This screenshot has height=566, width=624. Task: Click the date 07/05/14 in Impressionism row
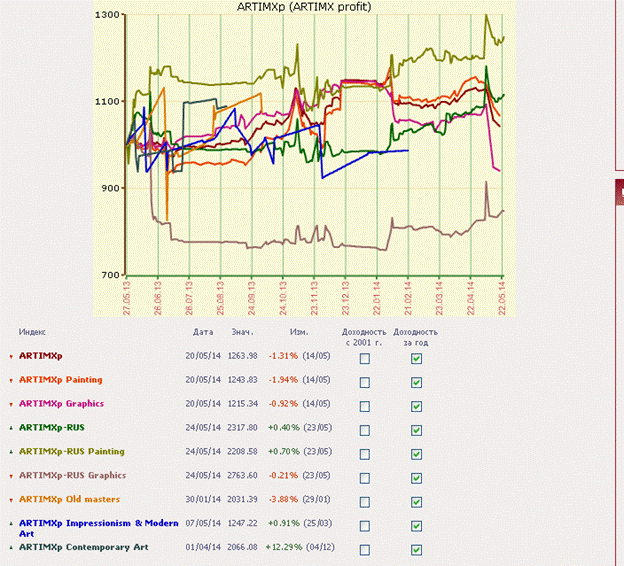[203, 523]
